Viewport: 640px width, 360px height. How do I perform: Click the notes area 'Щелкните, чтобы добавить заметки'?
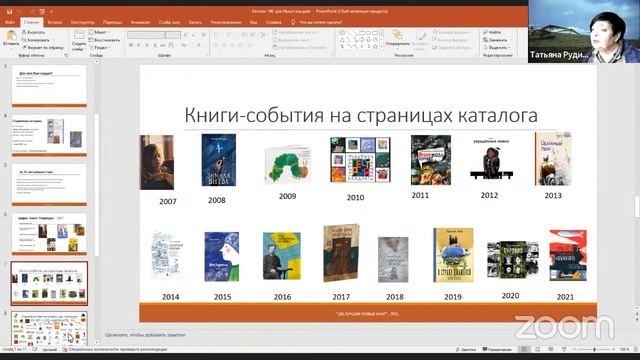pyautogui.click(x=145, y=335)
